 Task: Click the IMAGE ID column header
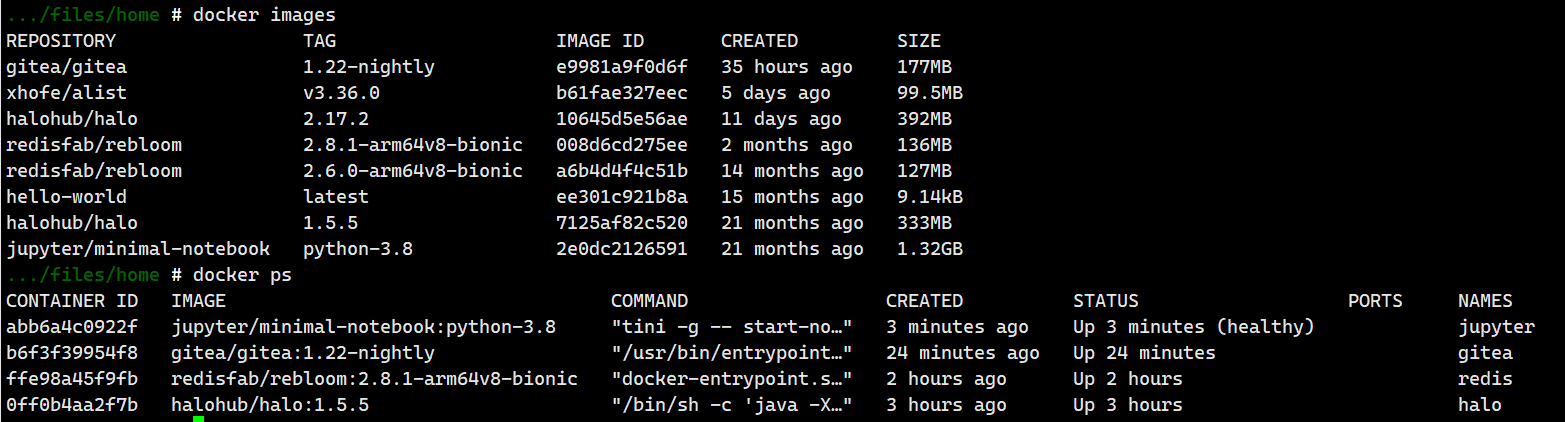(600, 41)
